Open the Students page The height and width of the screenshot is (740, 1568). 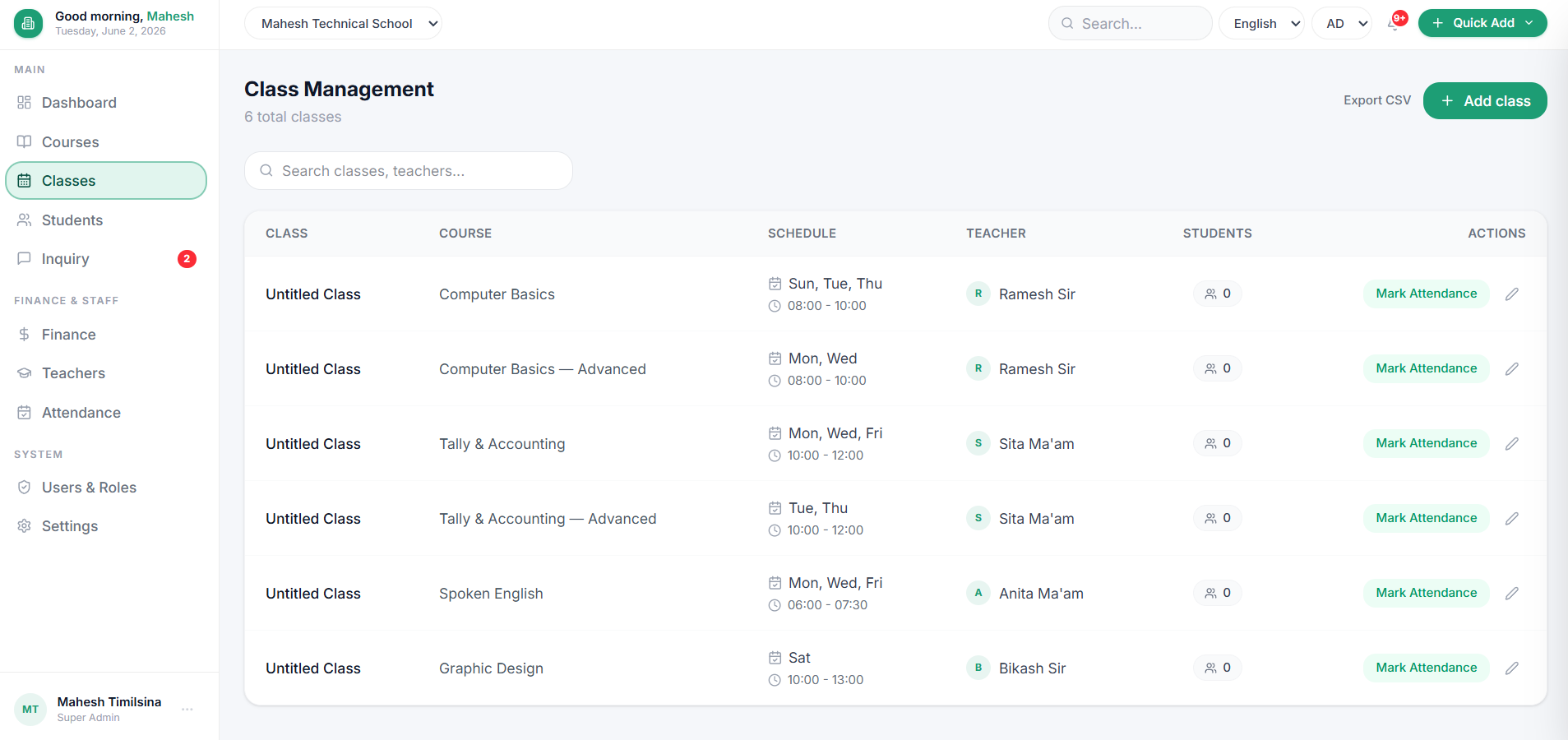(x=106, y=220)
